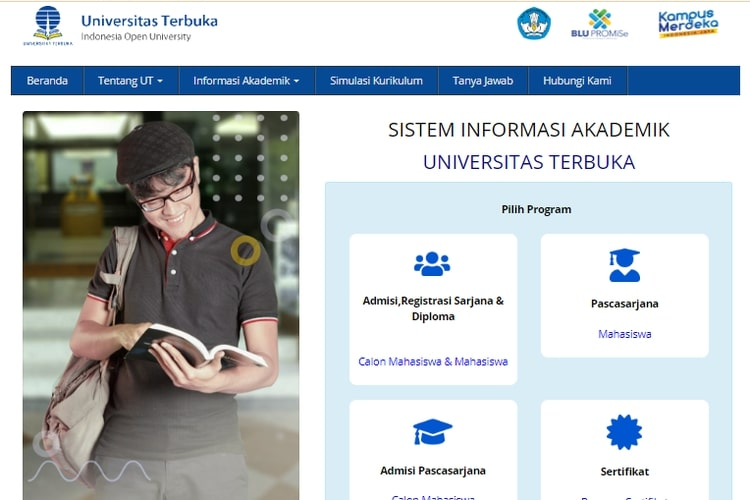Click the Mahasiswa link under Pascasarjana
The width and height of the screenshot is (750, 500).
624,334
